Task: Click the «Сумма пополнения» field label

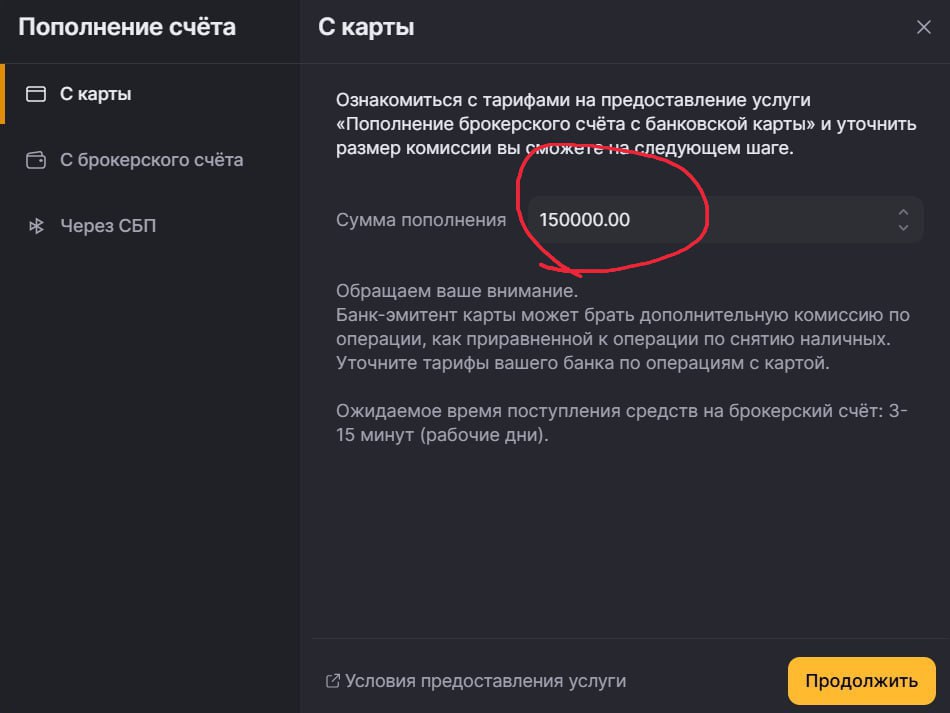Action: [x=421, y=220]
